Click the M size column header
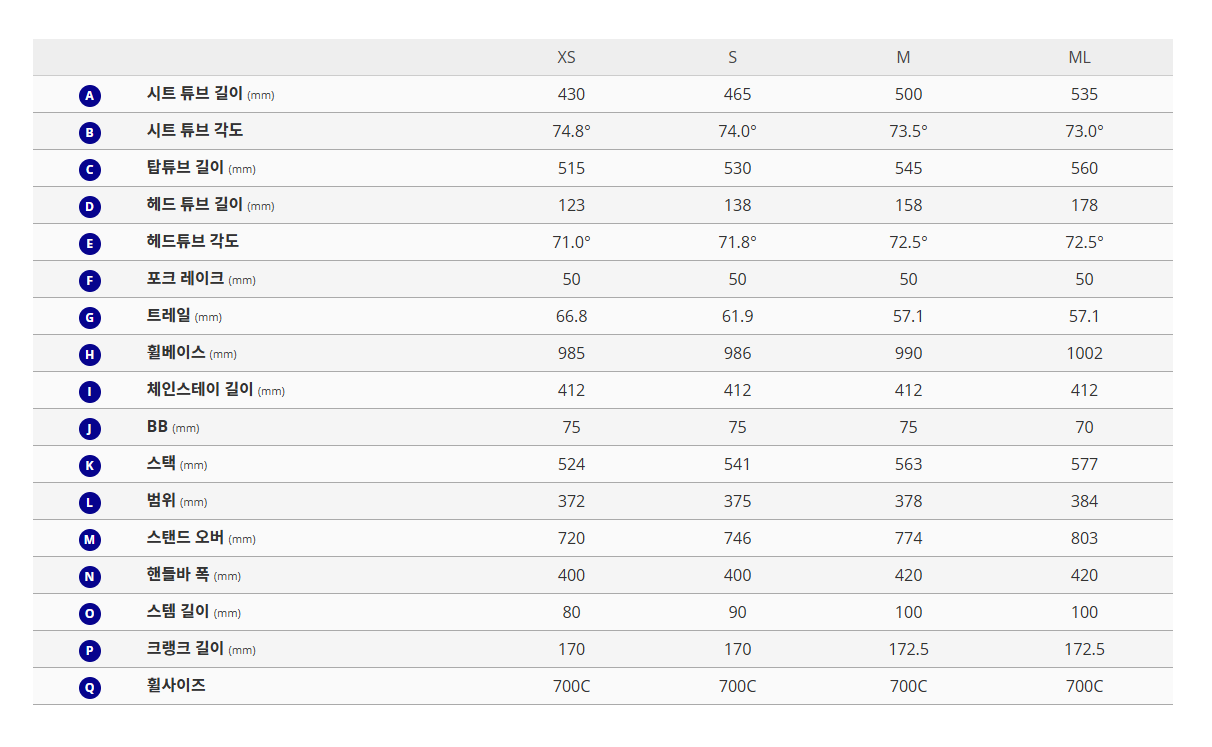 pyautogui.click(x=903, y=57)
